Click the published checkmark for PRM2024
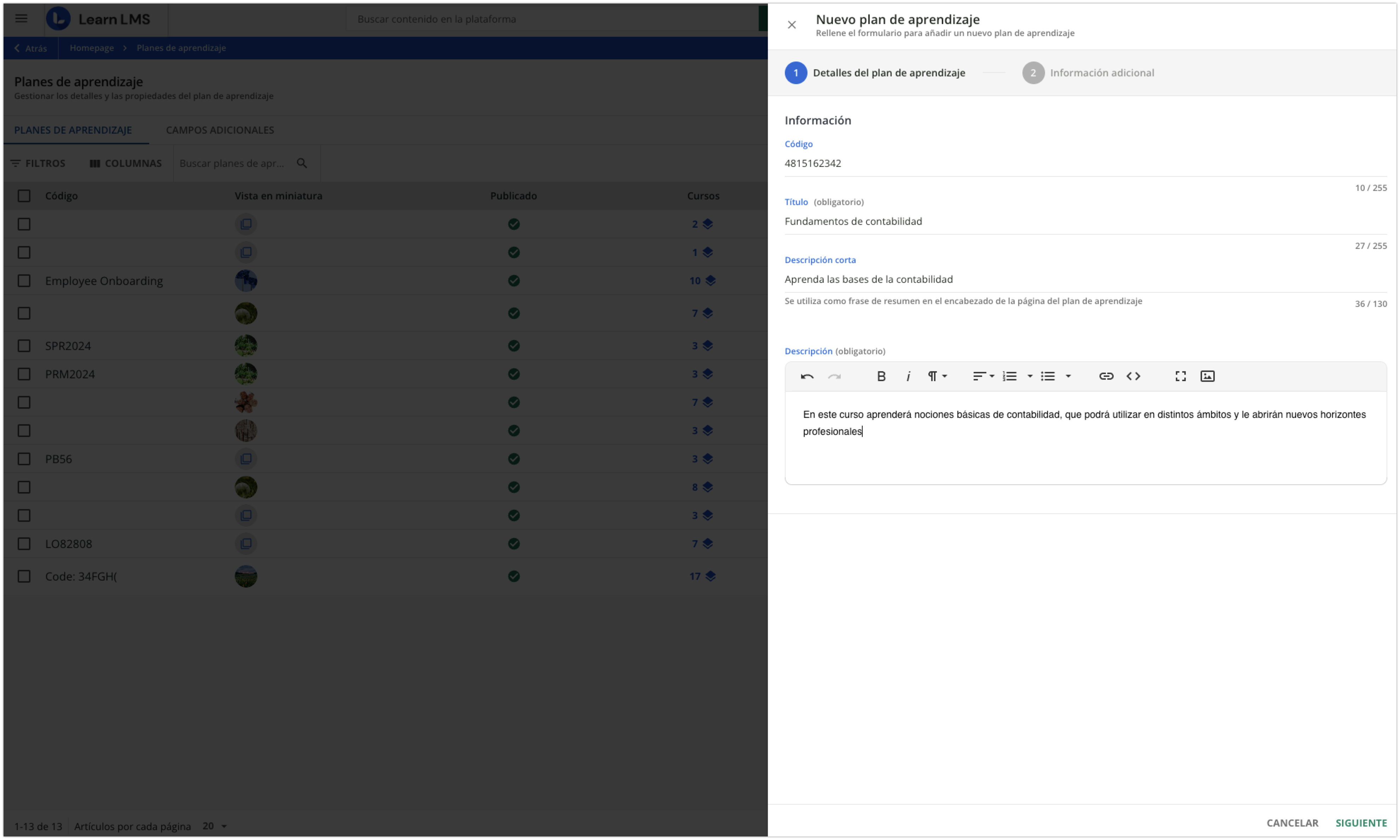 point(514,374)
